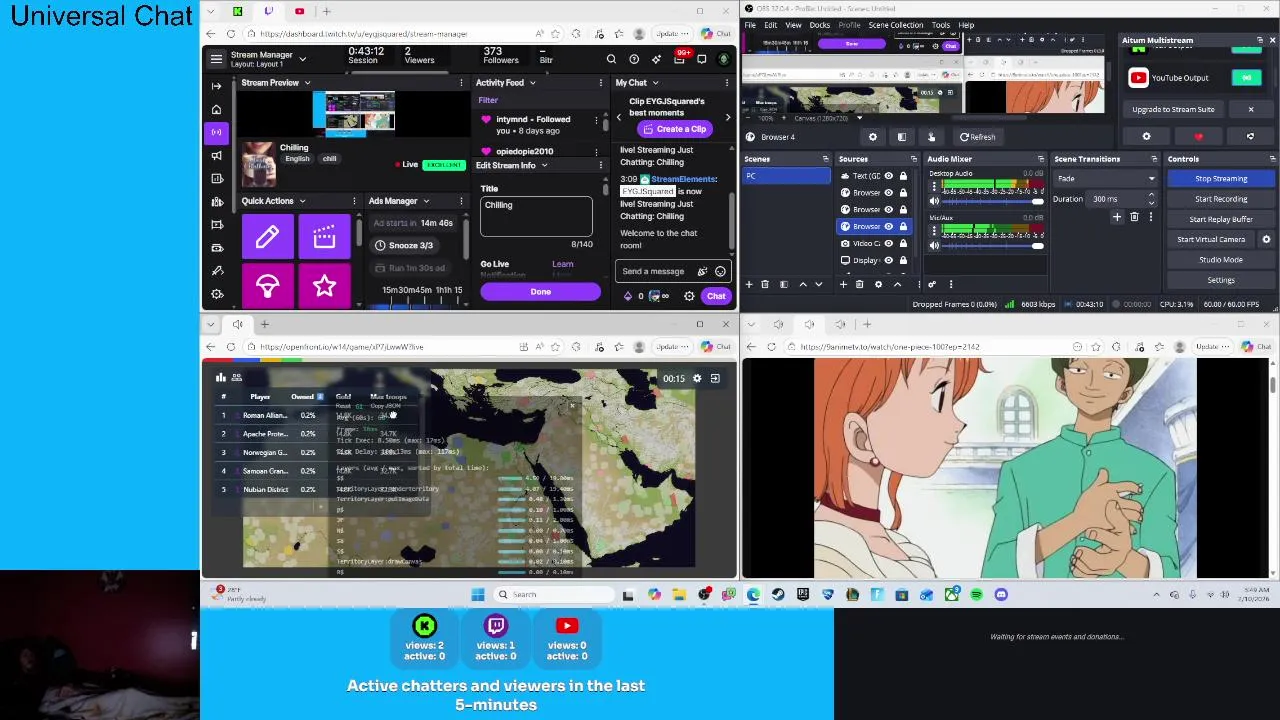Click Start Recording in OBS

[1221, 199]
